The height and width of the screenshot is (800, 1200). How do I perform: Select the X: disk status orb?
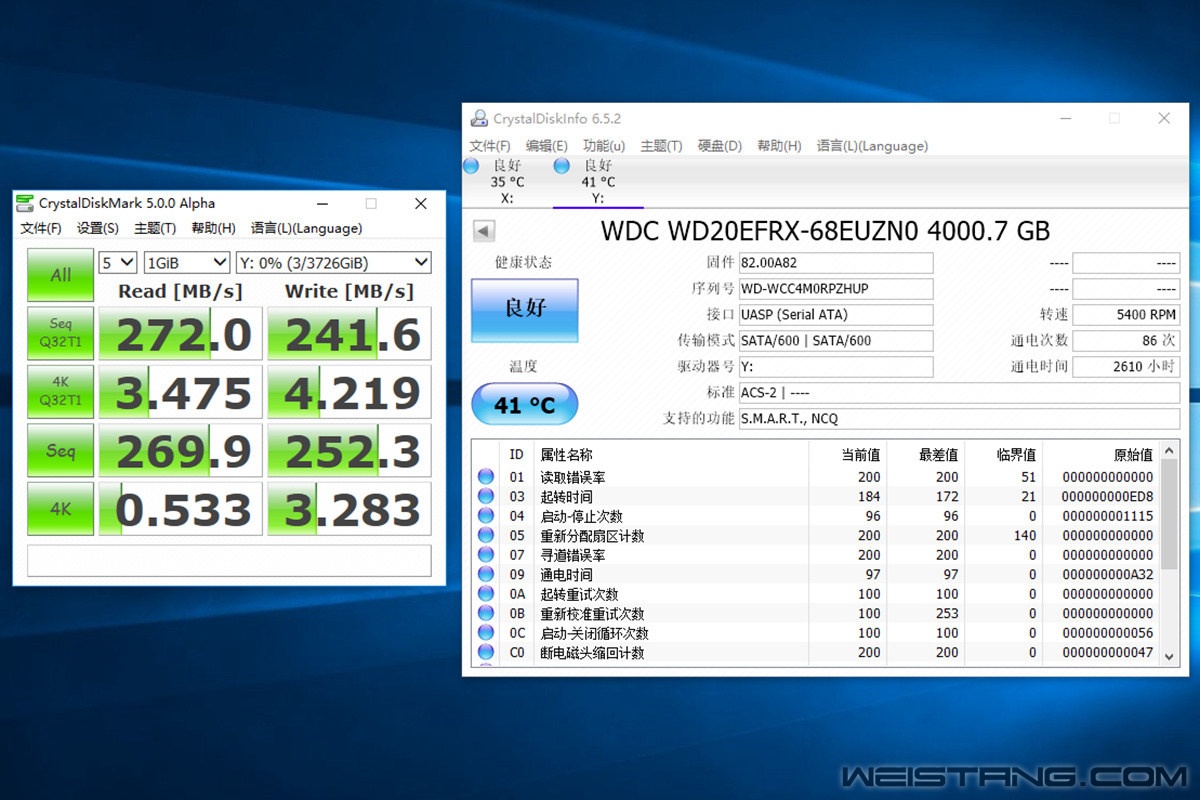[471, 165]
